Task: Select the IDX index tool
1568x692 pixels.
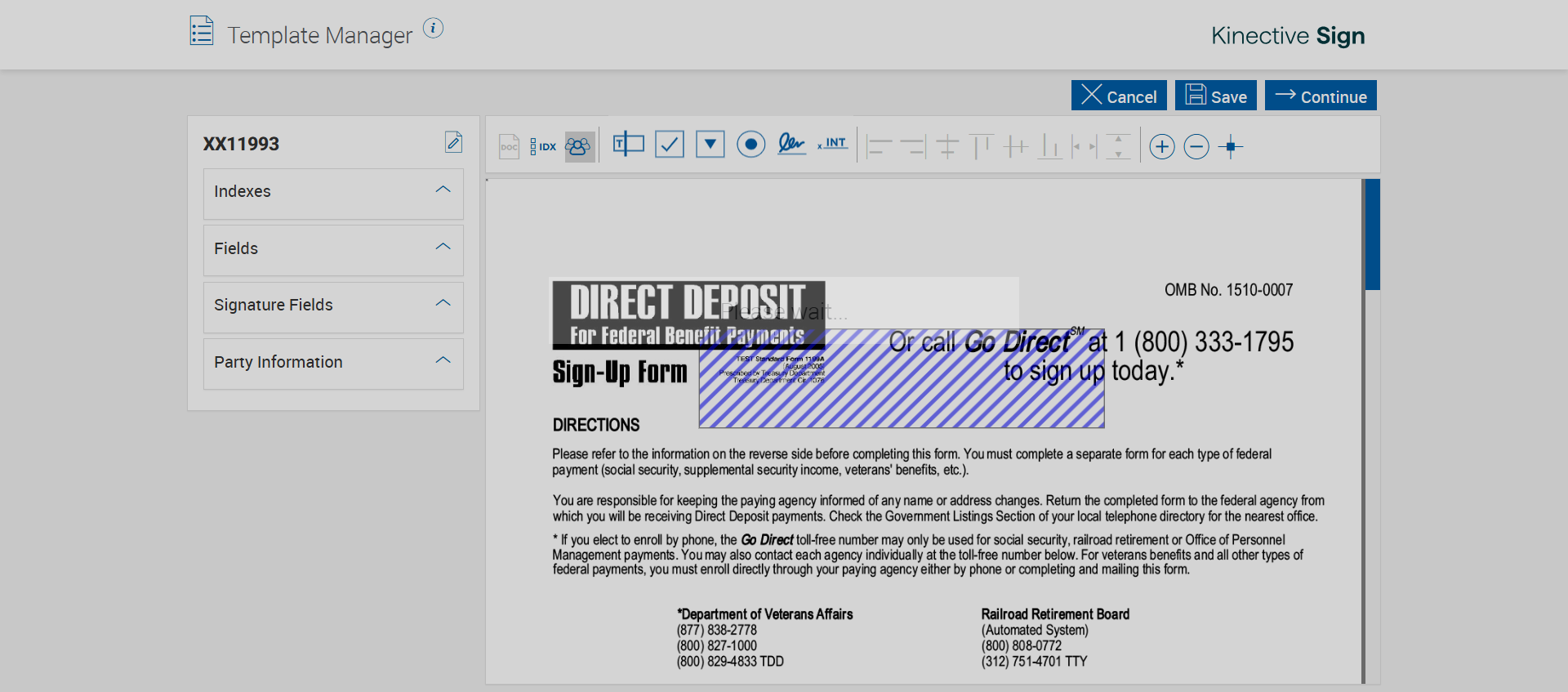Action: tap(543, 147)
